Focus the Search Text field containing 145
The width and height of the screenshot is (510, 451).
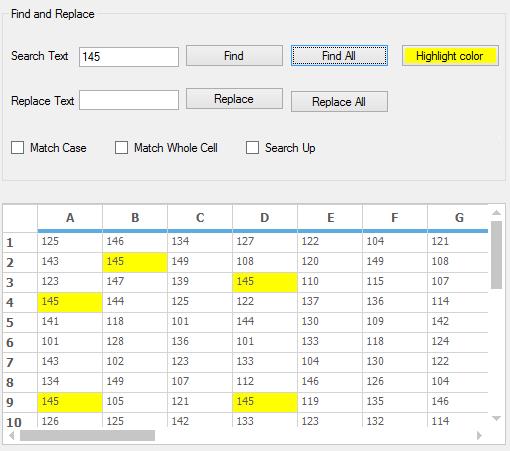[129, 57]
